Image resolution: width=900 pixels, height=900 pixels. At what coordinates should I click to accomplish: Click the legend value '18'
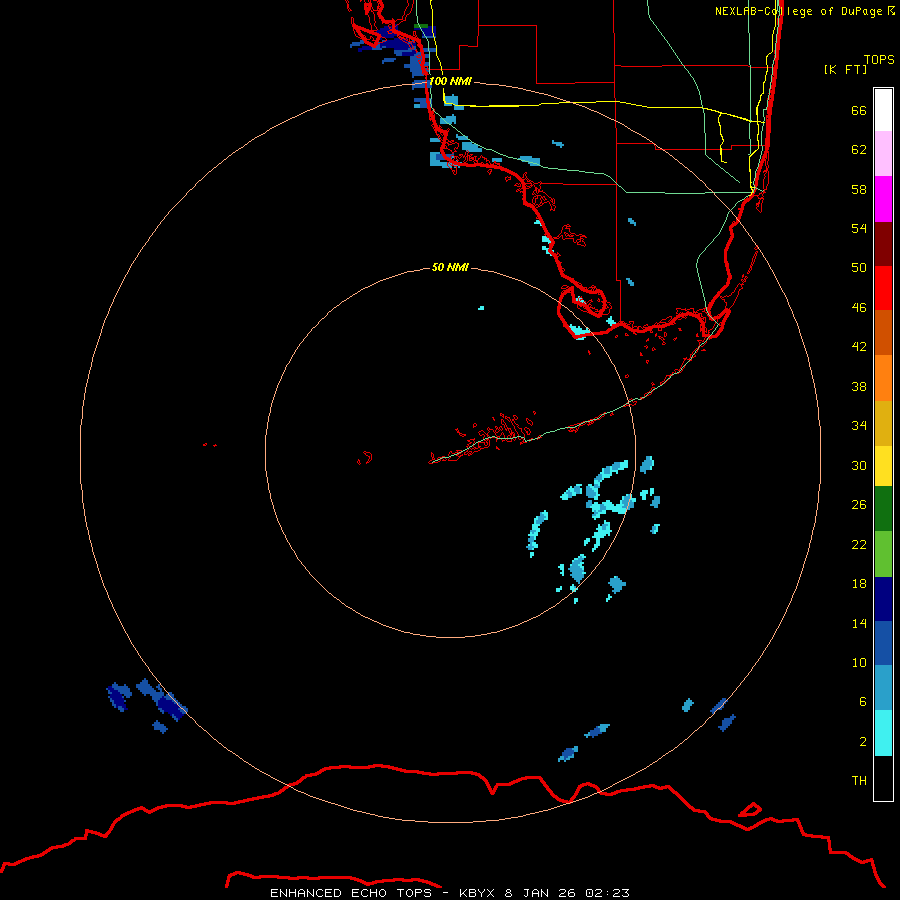click(x=859, y=584)
